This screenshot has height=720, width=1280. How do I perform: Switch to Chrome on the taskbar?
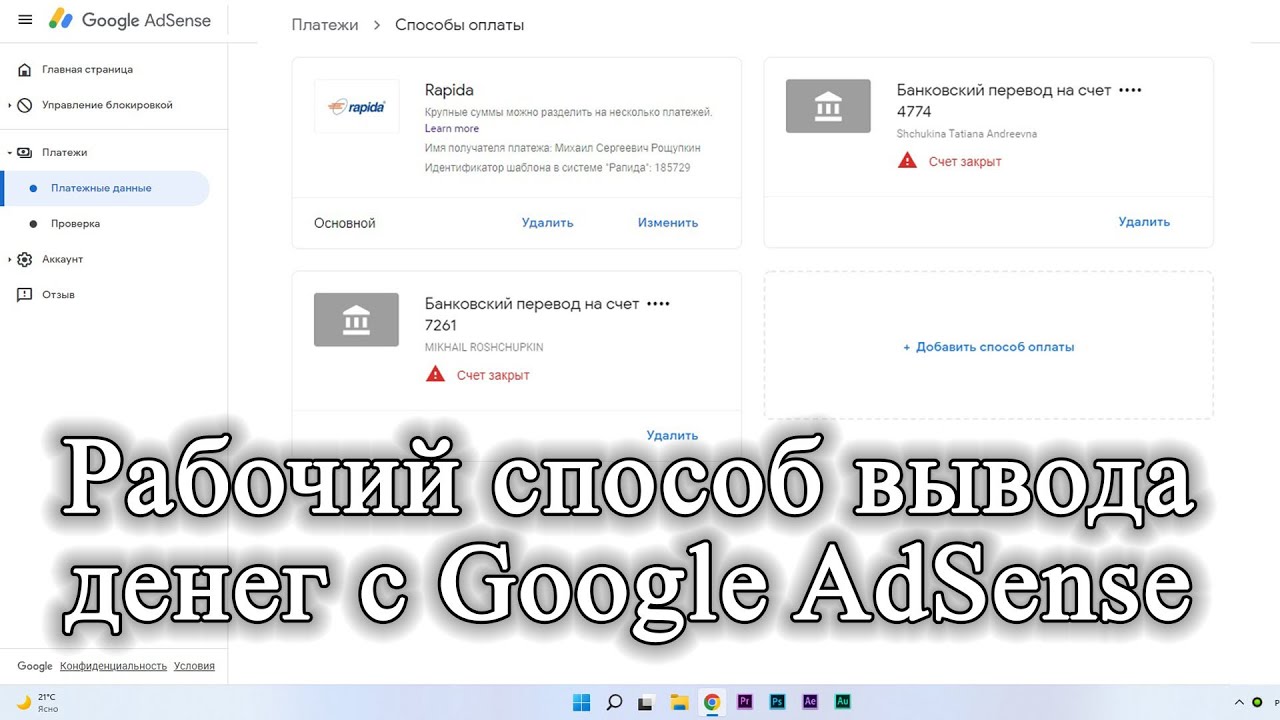[711, 702]
